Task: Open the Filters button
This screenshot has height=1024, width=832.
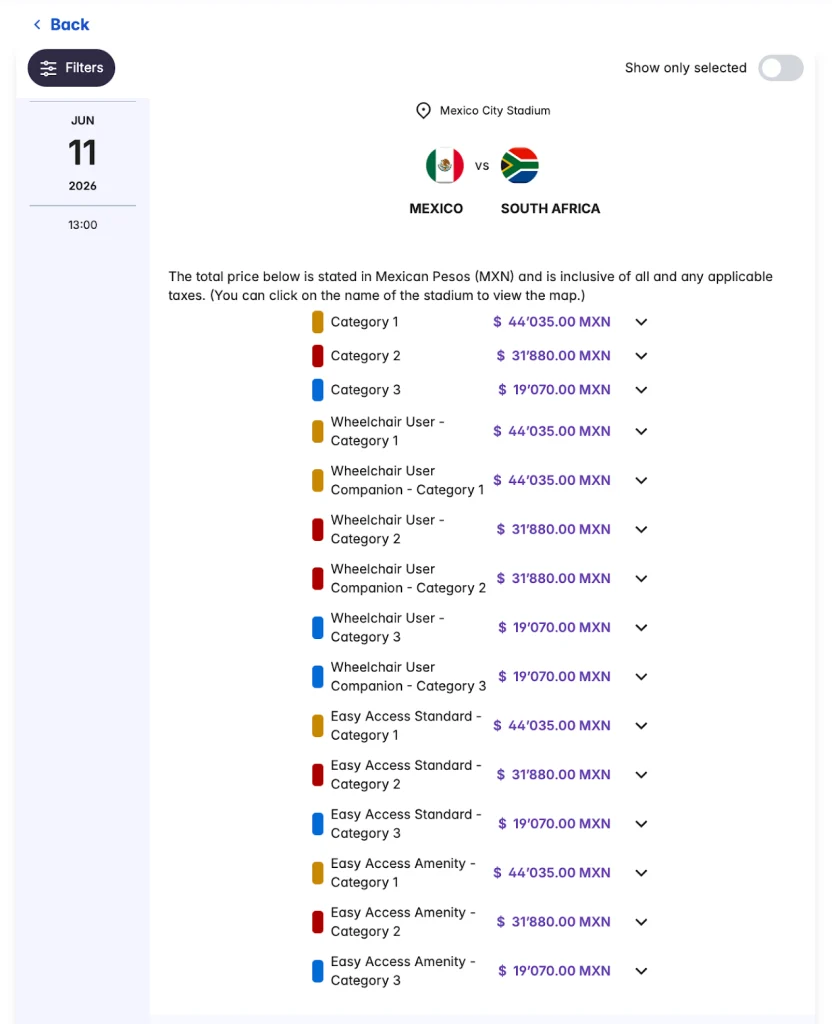Action: click(x=71, y=68)
